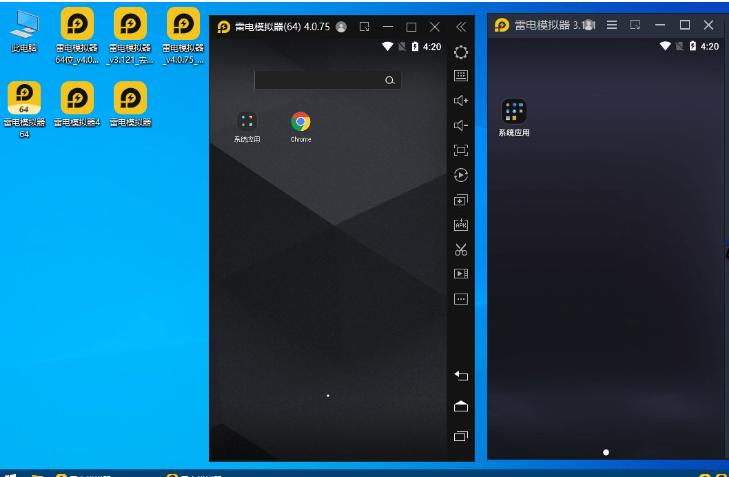This screenshot has height=477, width=729.
Task: Click page indicator dot in emulator 3.x
Action: pos(606,452)
